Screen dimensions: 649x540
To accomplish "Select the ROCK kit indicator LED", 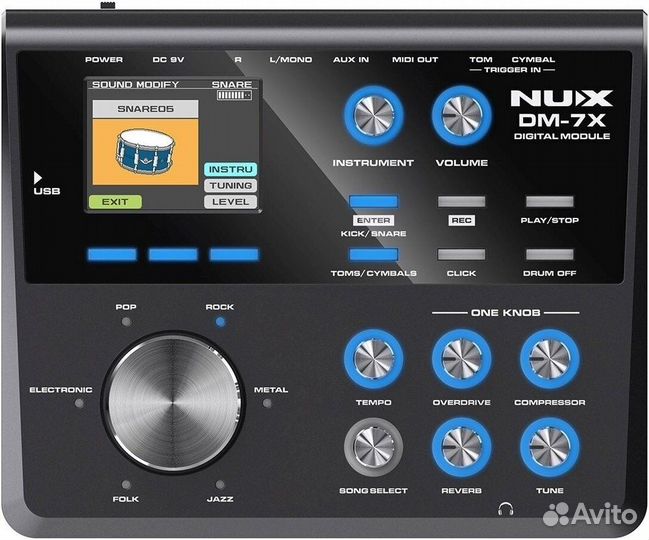I will (221, 322).
